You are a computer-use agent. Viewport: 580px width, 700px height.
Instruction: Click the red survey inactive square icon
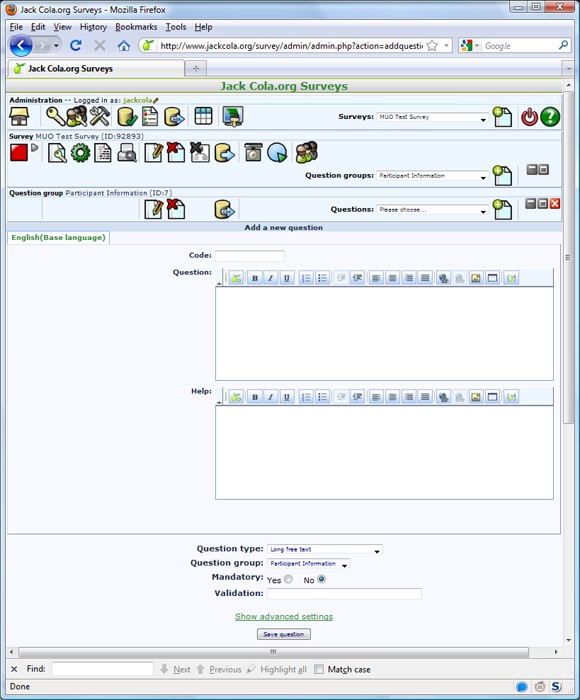coord(19,153)
